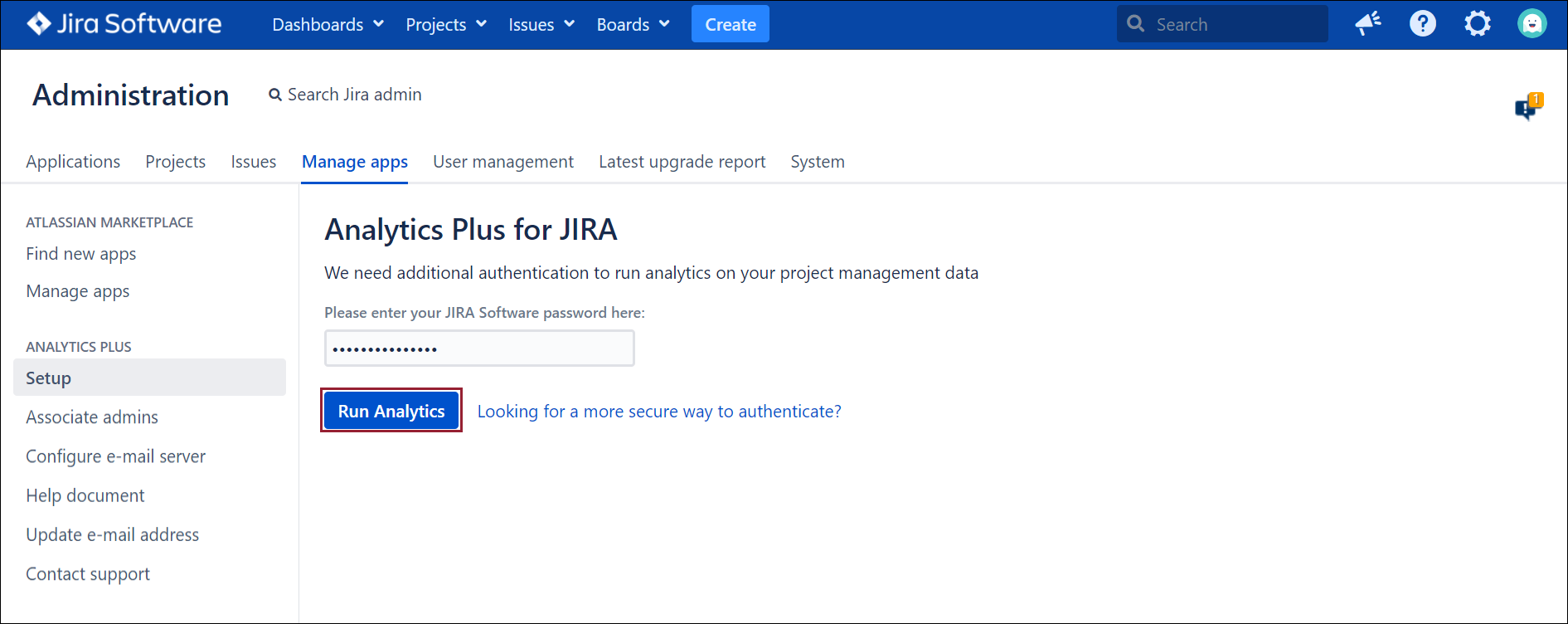Expand the Issues dropdown in top bar

(x=541, y=25)
